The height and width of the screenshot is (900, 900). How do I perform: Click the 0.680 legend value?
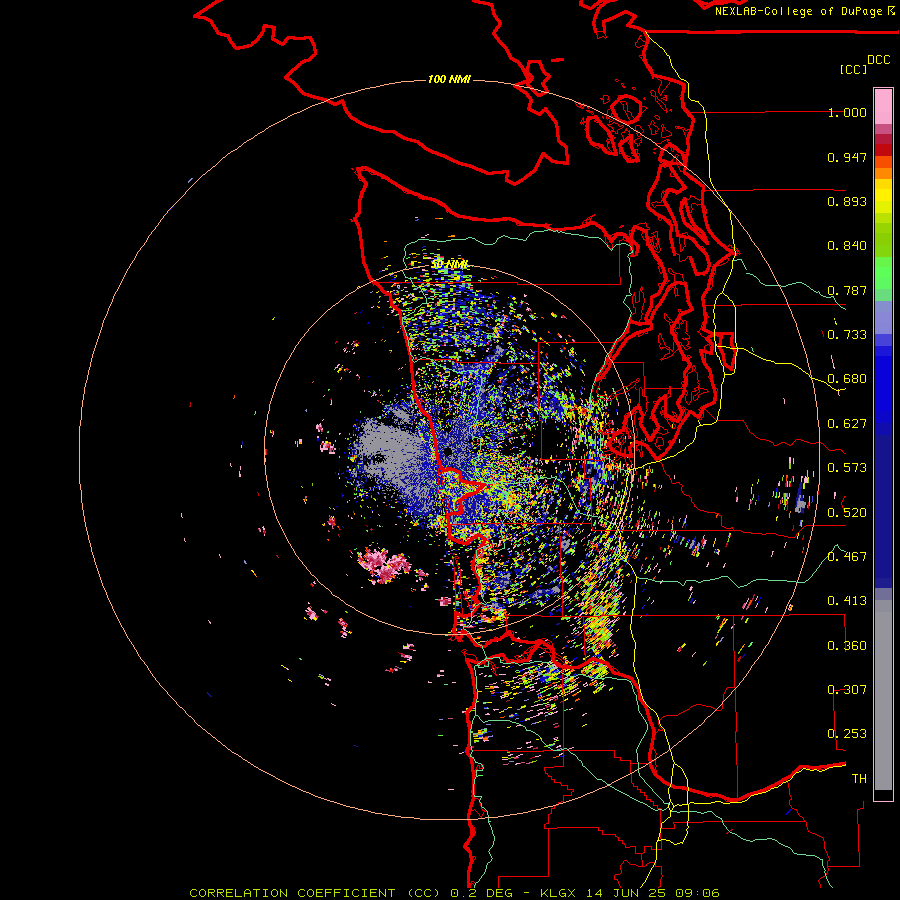(x=847, y=379)
